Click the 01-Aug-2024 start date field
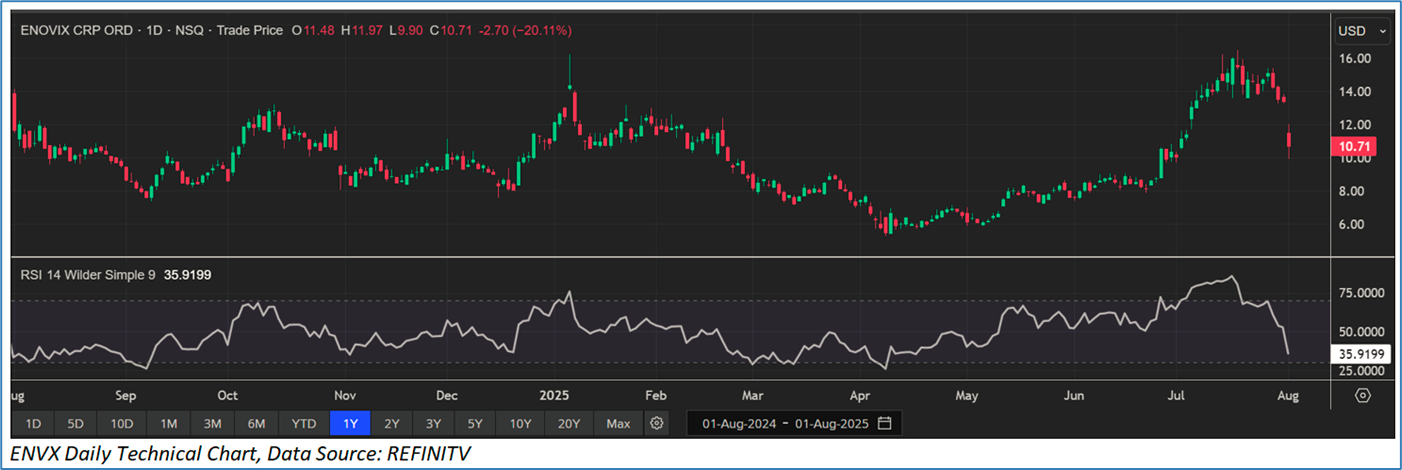The height and width of the screenshot is (470, 1402). click(738, 424)
